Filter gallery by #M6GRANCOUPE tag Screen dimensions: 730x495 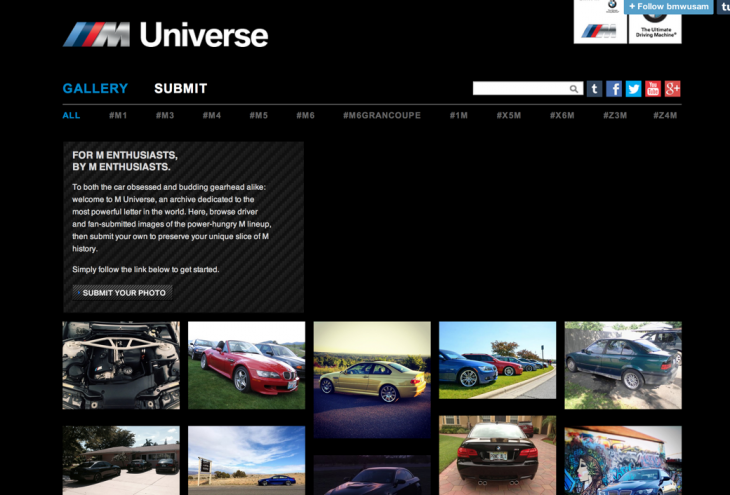point(382,116)
